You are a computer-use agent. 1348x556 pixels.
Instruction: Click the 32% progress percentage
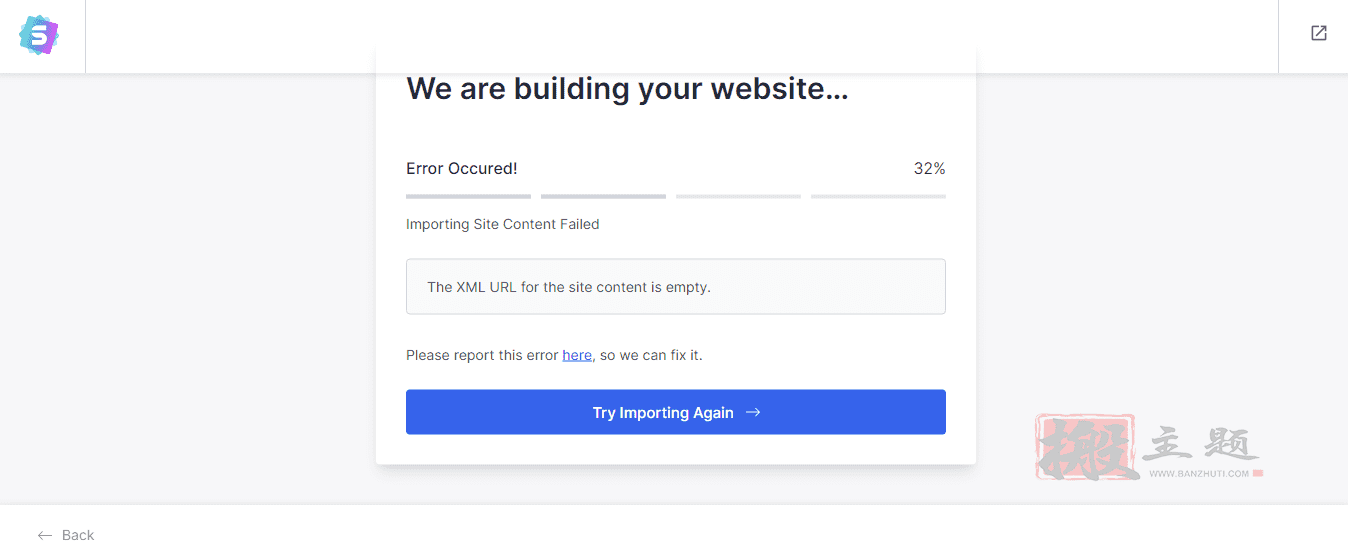(929, 169)
